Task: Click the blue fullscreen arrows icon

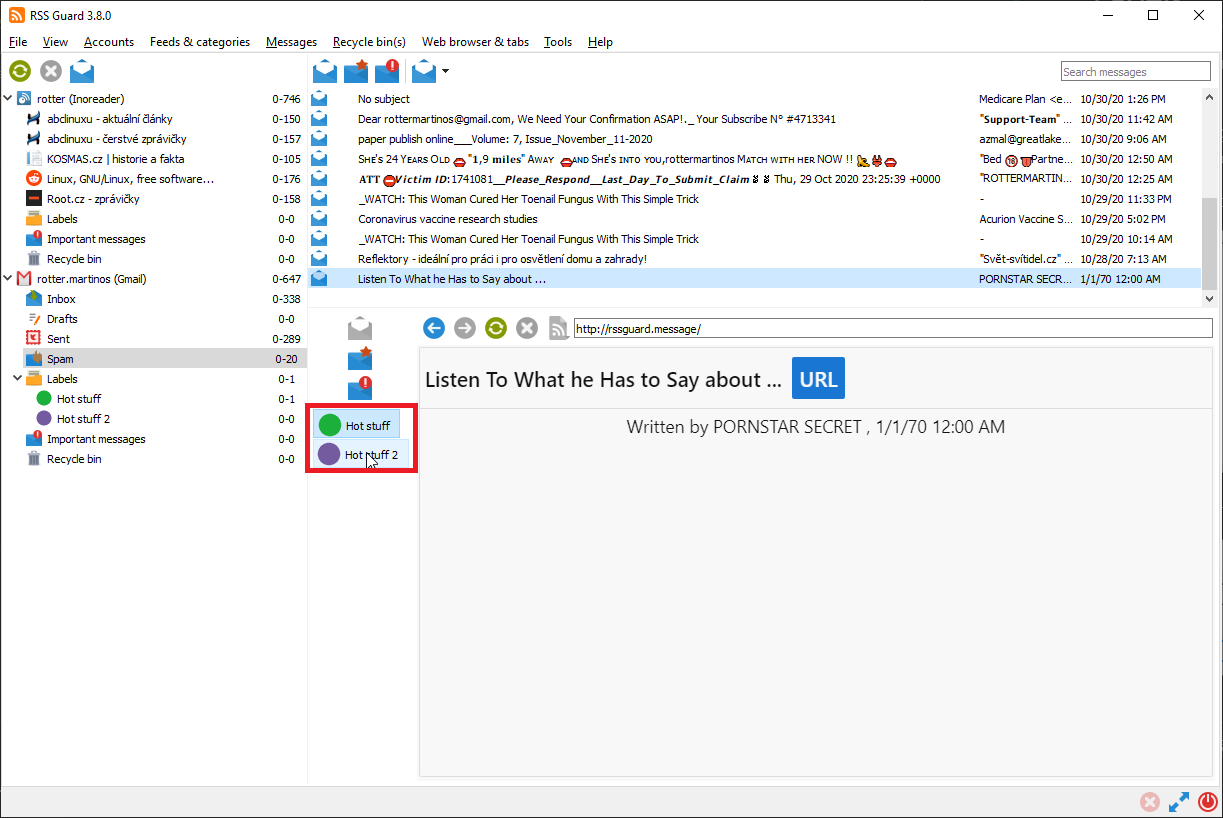Action: coord(1178,802)
